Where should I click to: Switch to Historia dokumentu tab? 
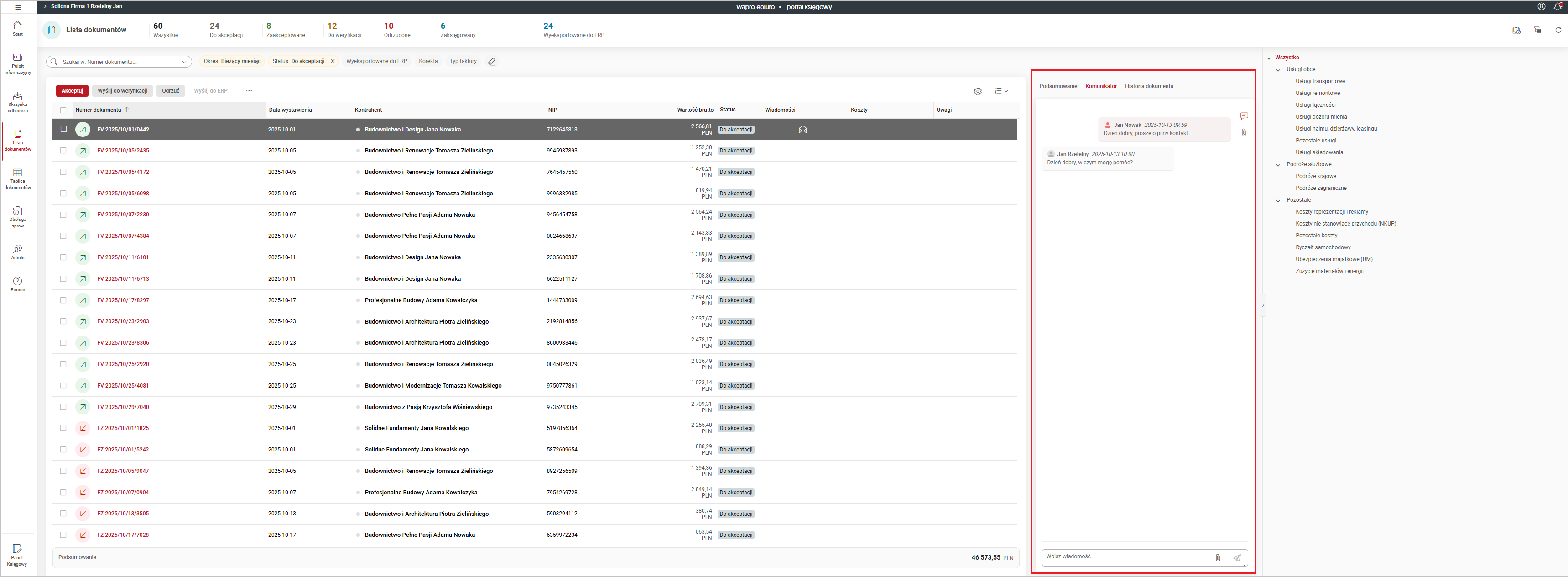click(1149, 86)
